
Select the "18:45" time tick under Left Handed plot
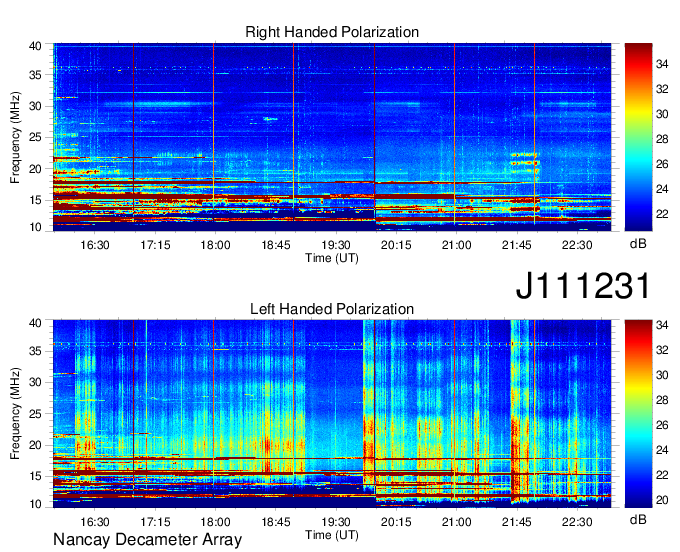(276, 522)
